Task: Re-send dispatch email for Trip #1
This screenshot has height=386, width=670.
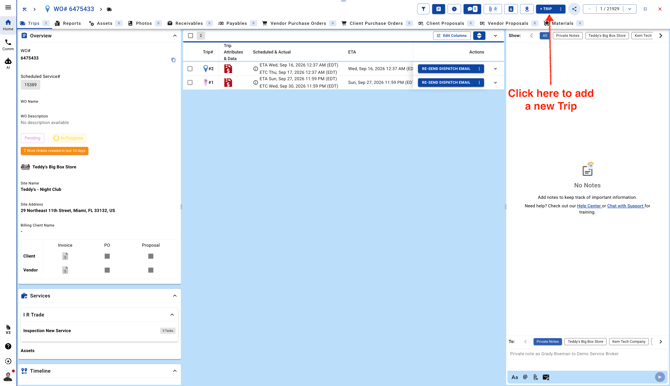Action: (446, 83)
